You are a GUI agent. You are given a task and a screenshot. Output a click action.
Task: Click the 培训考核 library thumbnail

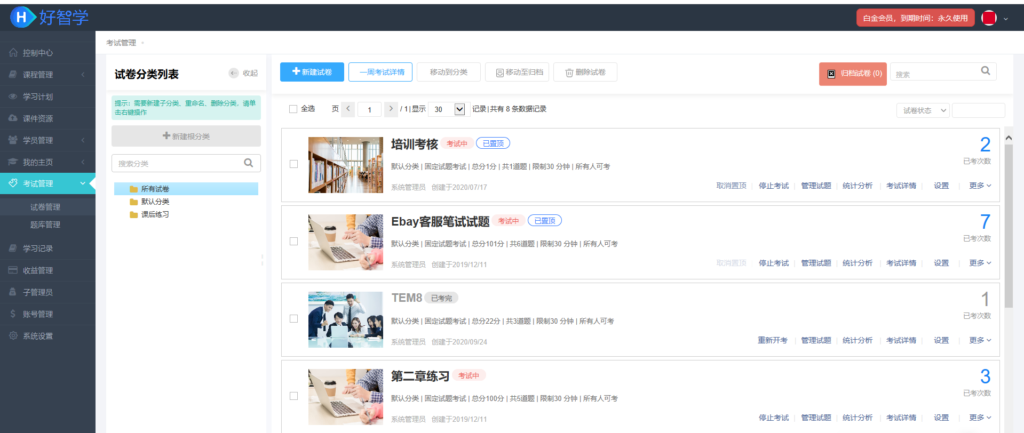coord(345,165)
